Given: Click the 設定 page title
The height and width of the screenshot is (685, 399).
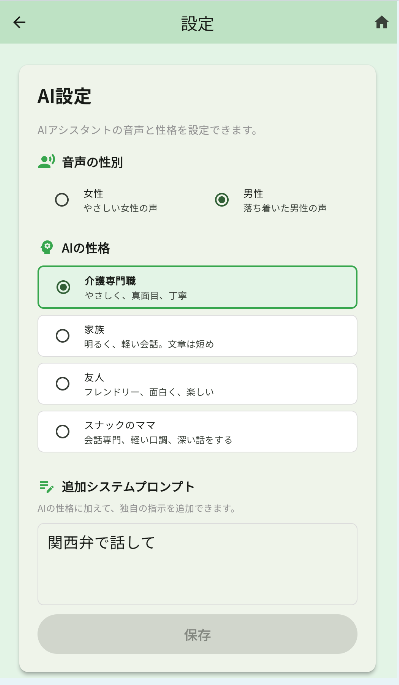Looking at the screenshot, I should [198, 24].
